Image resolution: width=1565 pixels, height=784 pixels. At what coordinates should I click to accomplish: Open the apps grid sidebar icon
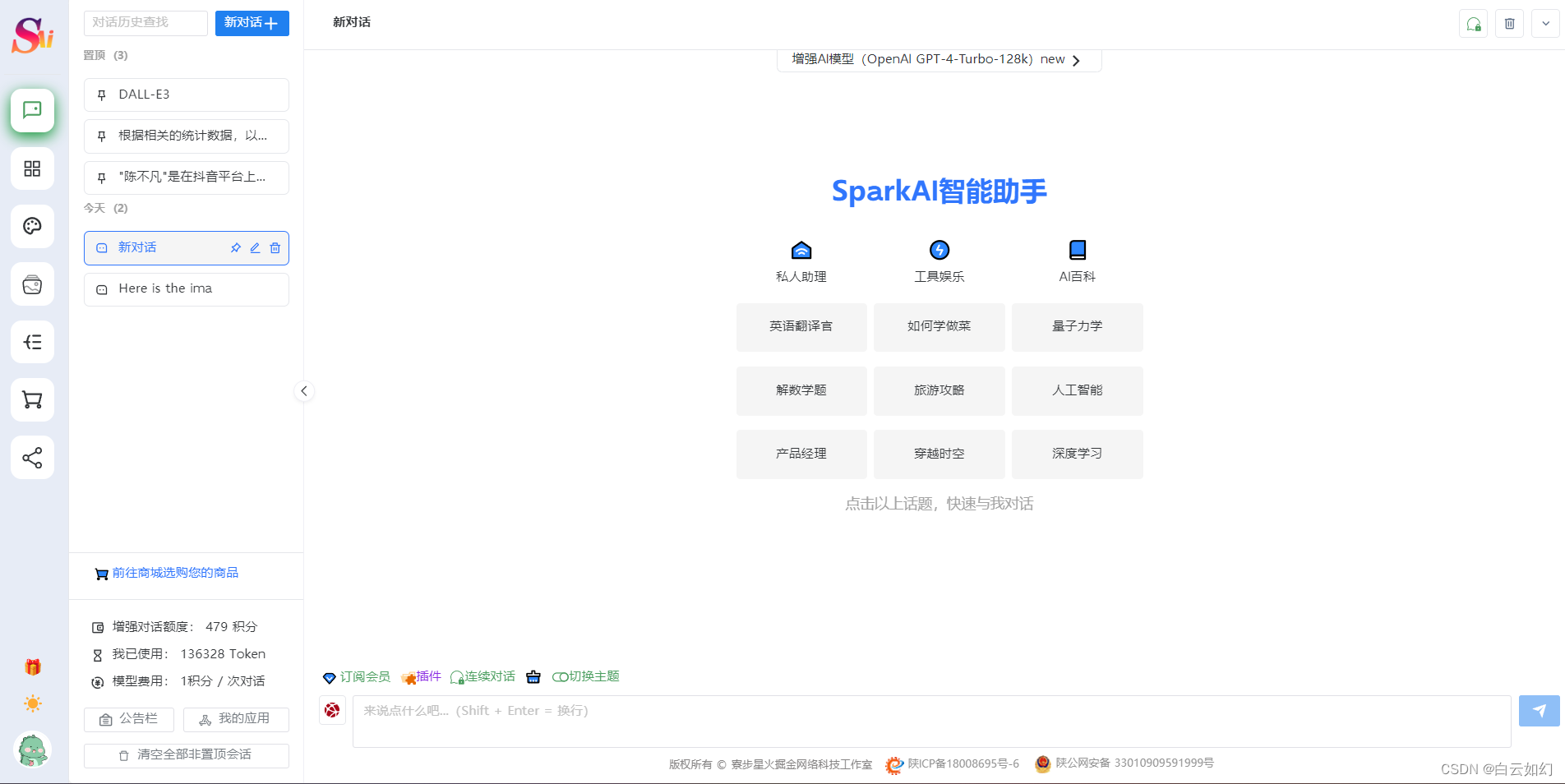coord(32,168)
